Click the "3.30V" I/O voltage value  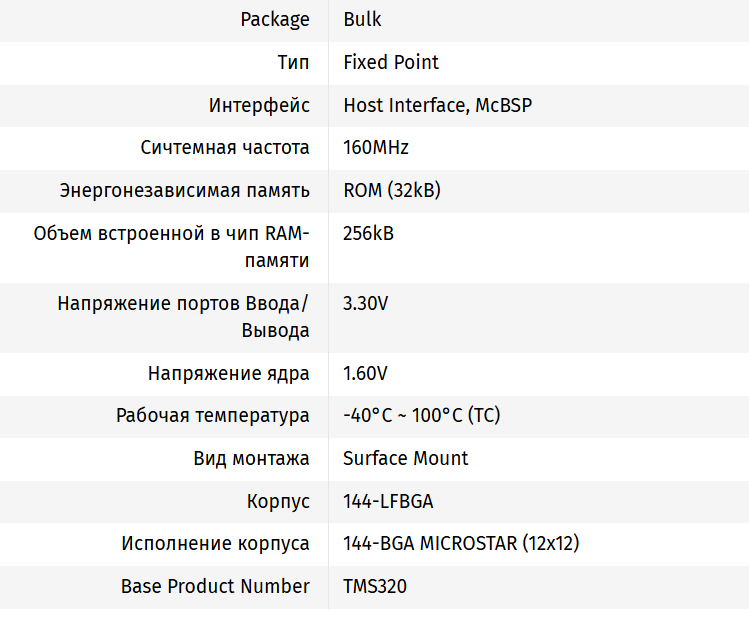[x=365, y=304]
